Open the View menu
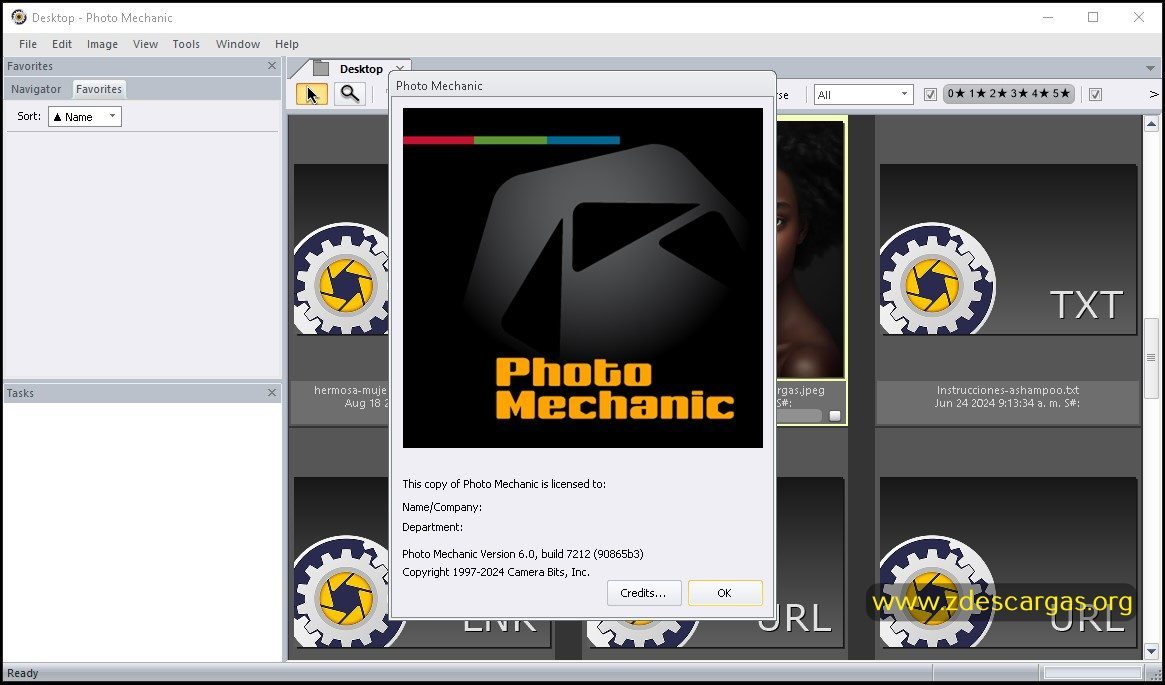The image size is (1165, 685). point(146,44)
